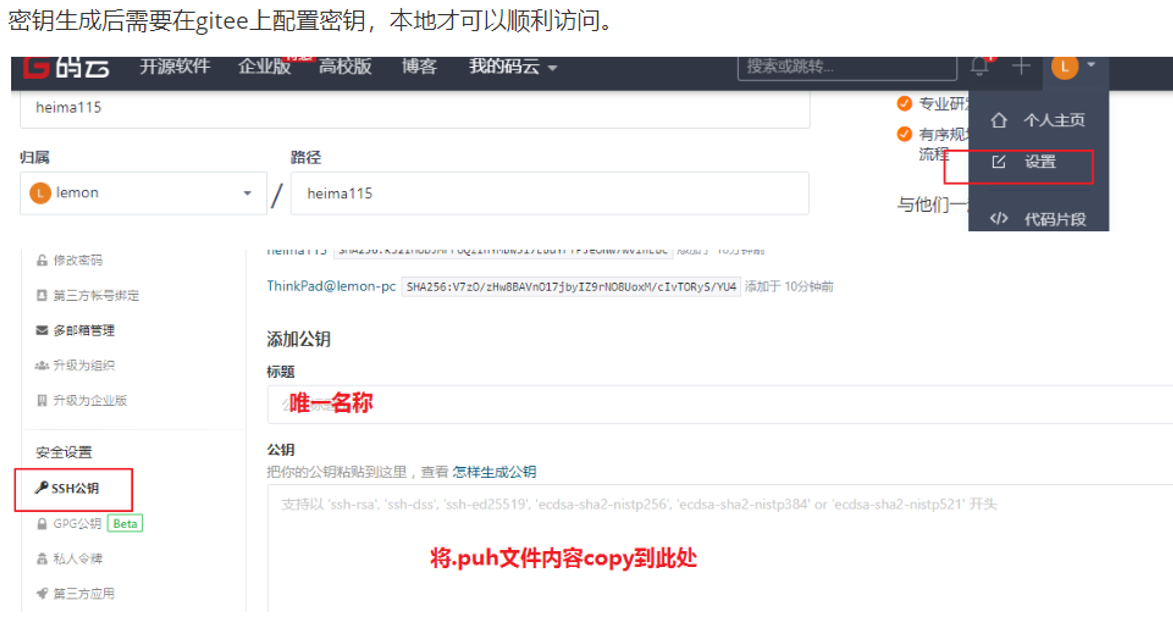Click the Beta badge next to GPG公钥

coord(125,523)
